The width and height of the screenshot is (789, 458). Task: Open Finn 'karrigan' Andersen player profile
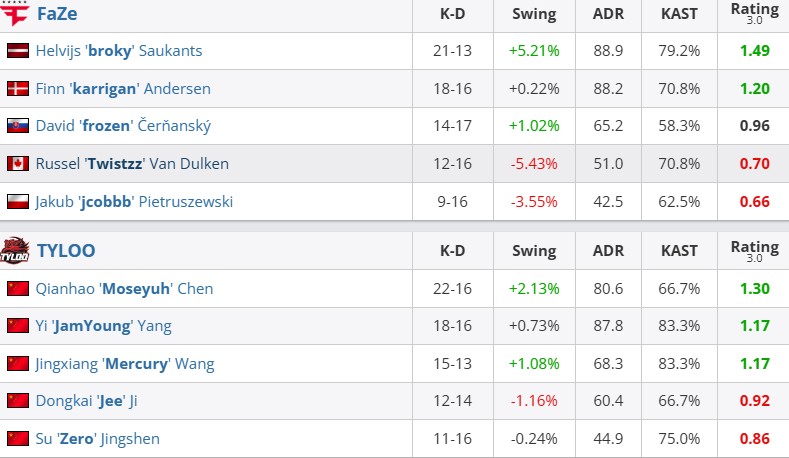[123, 89]
